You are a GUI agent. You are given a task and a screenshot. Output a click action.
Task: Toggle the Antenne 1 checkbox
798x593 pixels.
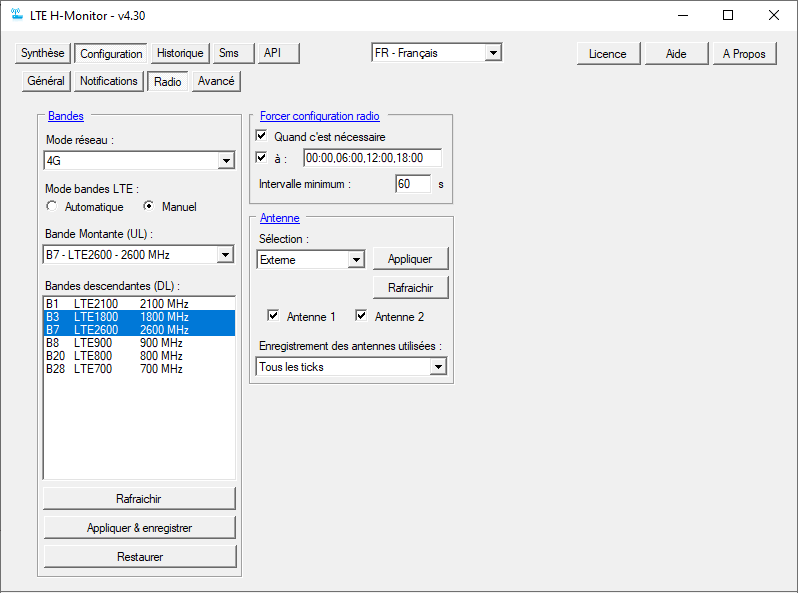[x=273, y=316]
